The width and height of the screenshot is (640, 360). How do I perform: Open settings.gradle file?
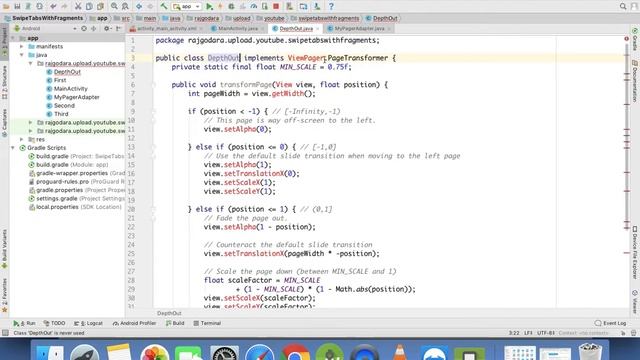coord(77,199)
